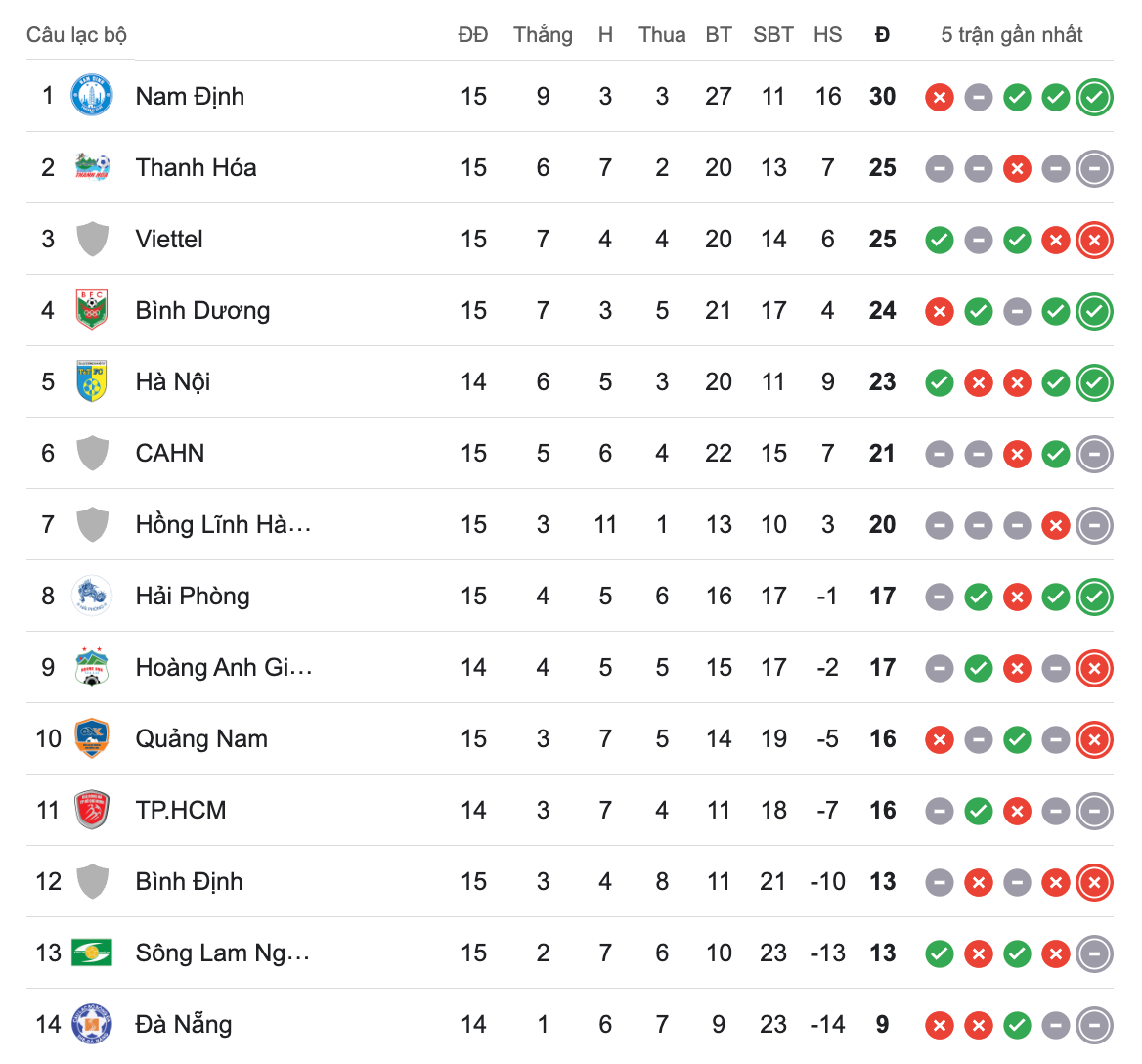
Task: Click the Đà Nẵng club badge
Action: pos(92,1024)
